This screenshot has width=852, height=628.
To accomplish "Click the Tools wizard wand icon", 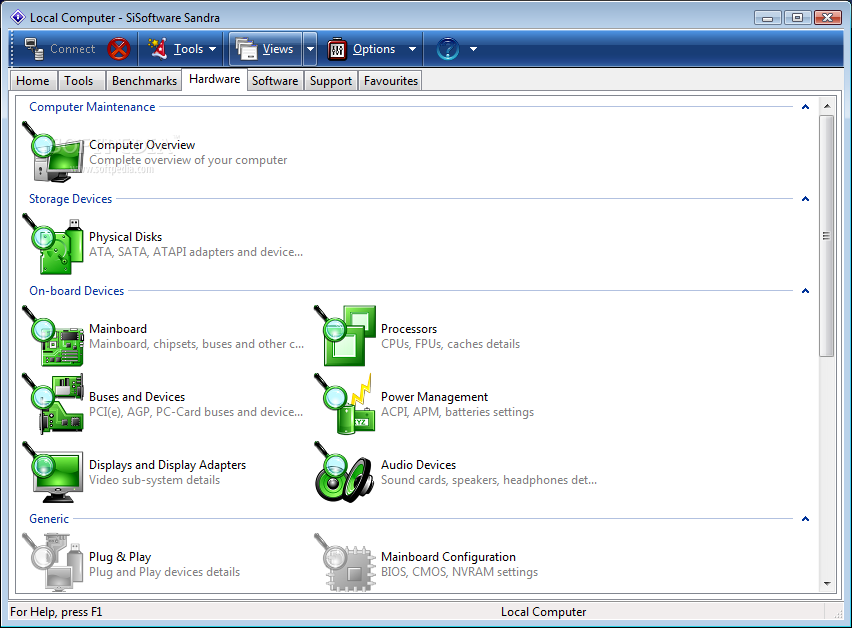I will (158, 49).
